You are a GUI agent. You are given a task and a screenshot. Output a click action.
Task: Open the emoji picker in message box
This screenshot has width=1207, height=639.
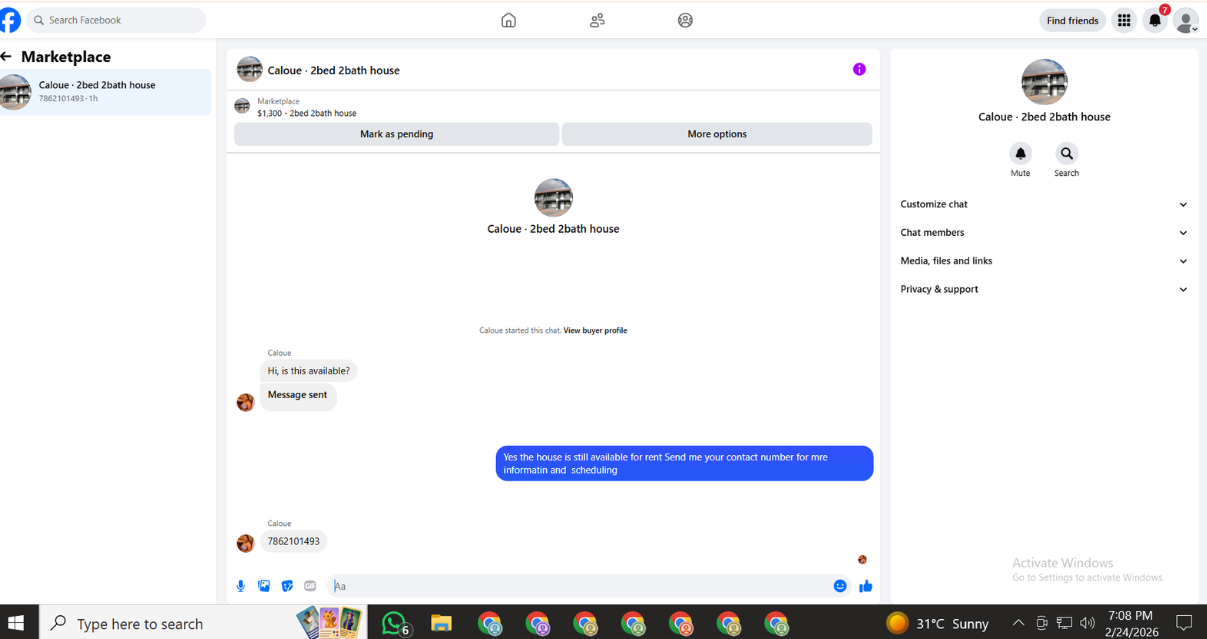click(840, 586)
